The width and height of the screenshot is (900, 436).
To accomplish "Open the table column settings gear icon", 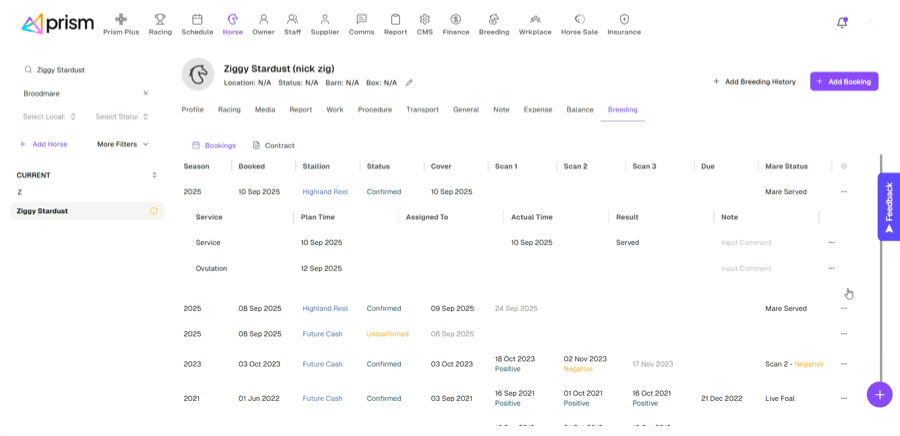I will coord(844,166).
